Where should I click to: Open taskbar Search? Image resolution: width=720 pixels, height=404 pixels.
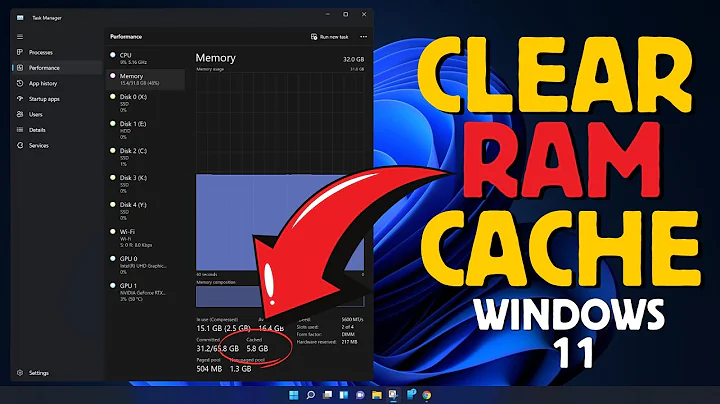point(310,395)
